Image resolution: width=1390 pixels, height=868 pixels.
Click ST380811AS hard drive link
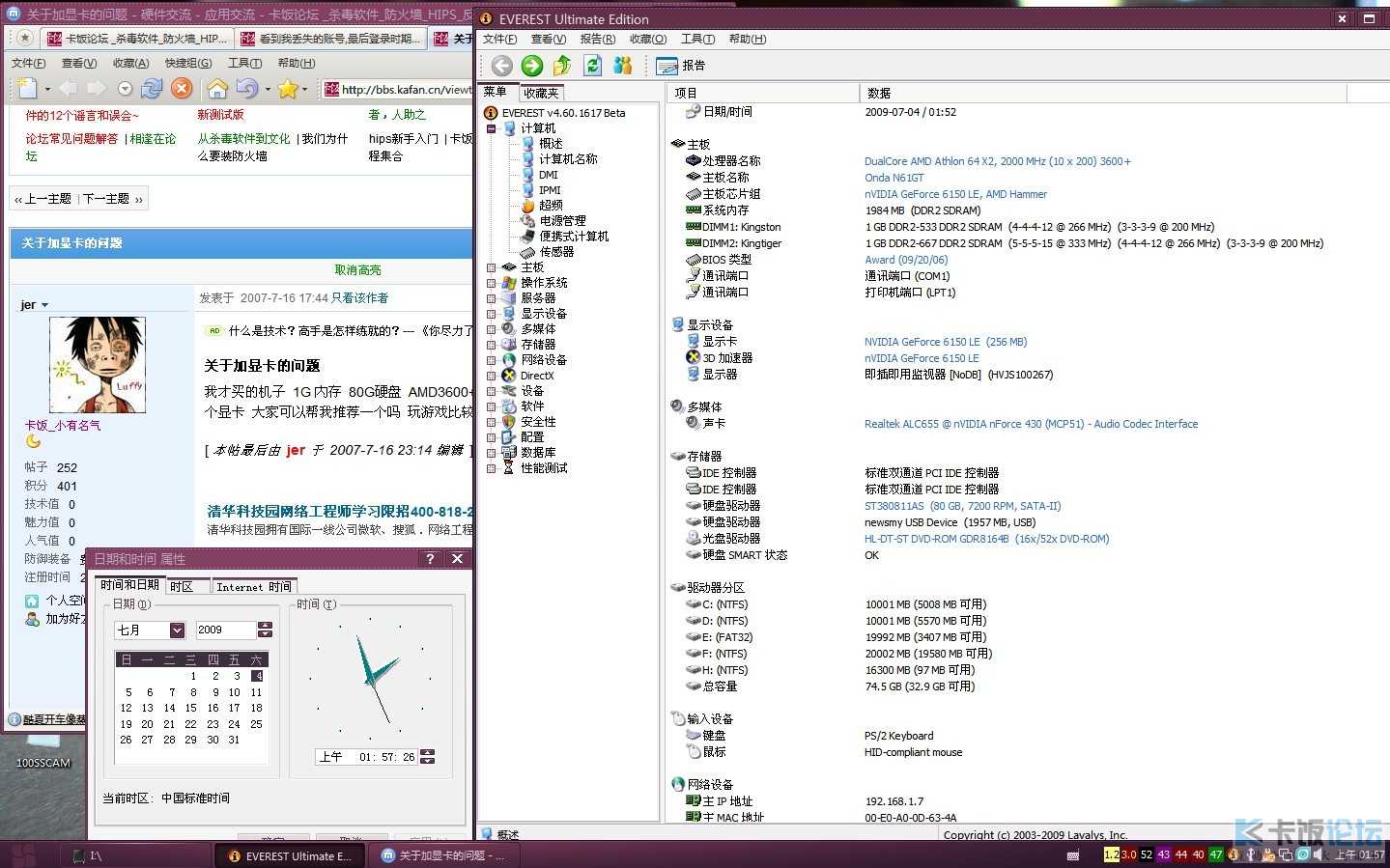click(962, 506)
